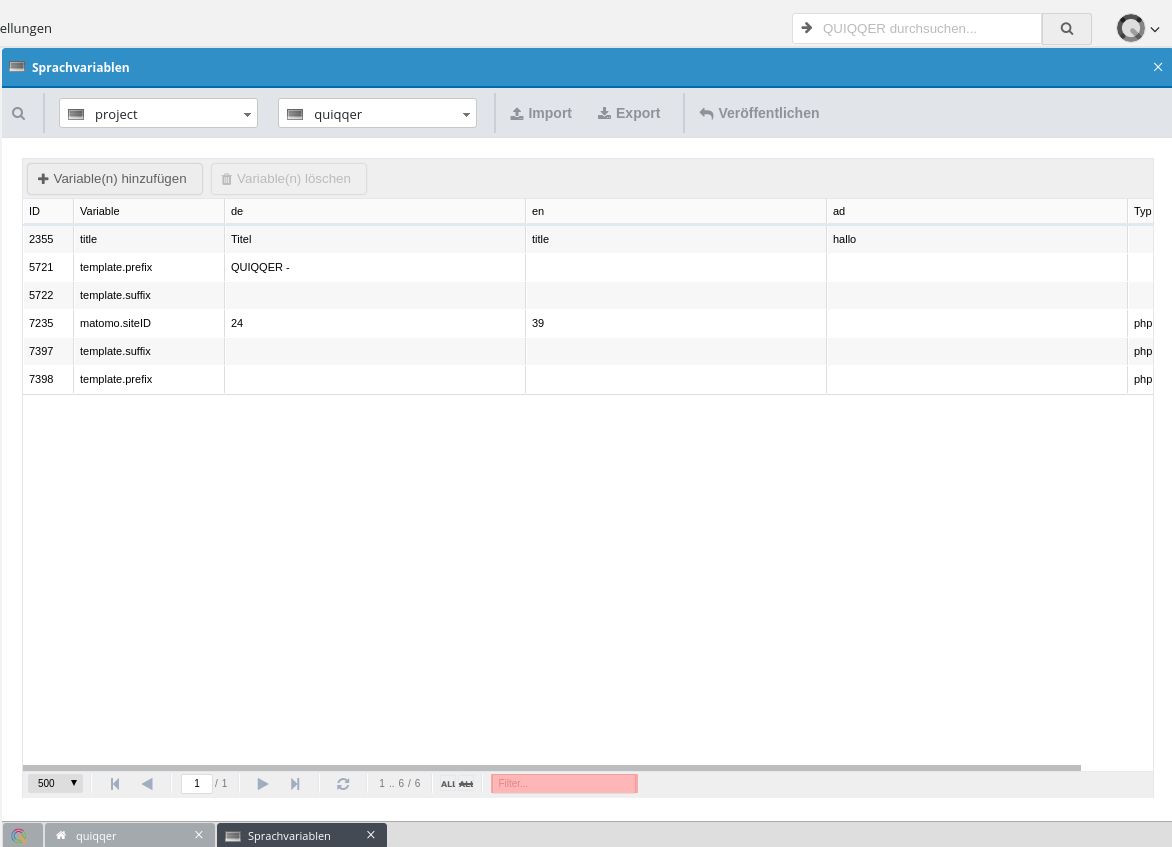Open the 'quiqqer' package dropdown

pos(377,114)
